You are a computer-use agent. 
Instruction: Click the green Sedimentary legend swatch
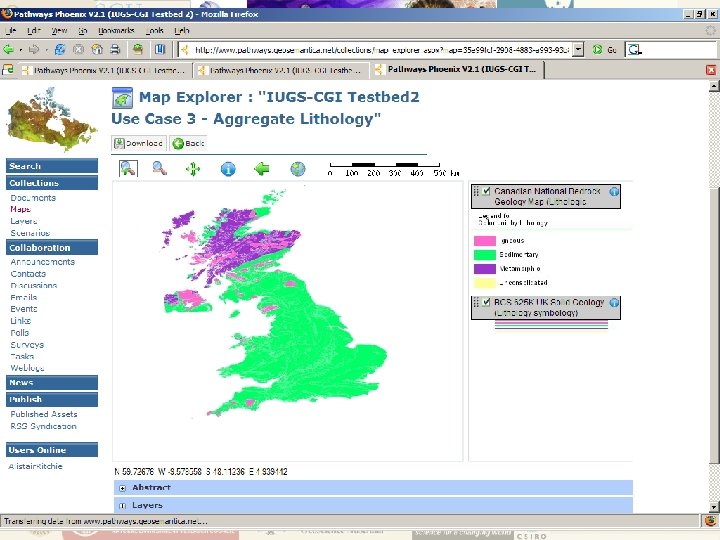[x=484, y=254]
